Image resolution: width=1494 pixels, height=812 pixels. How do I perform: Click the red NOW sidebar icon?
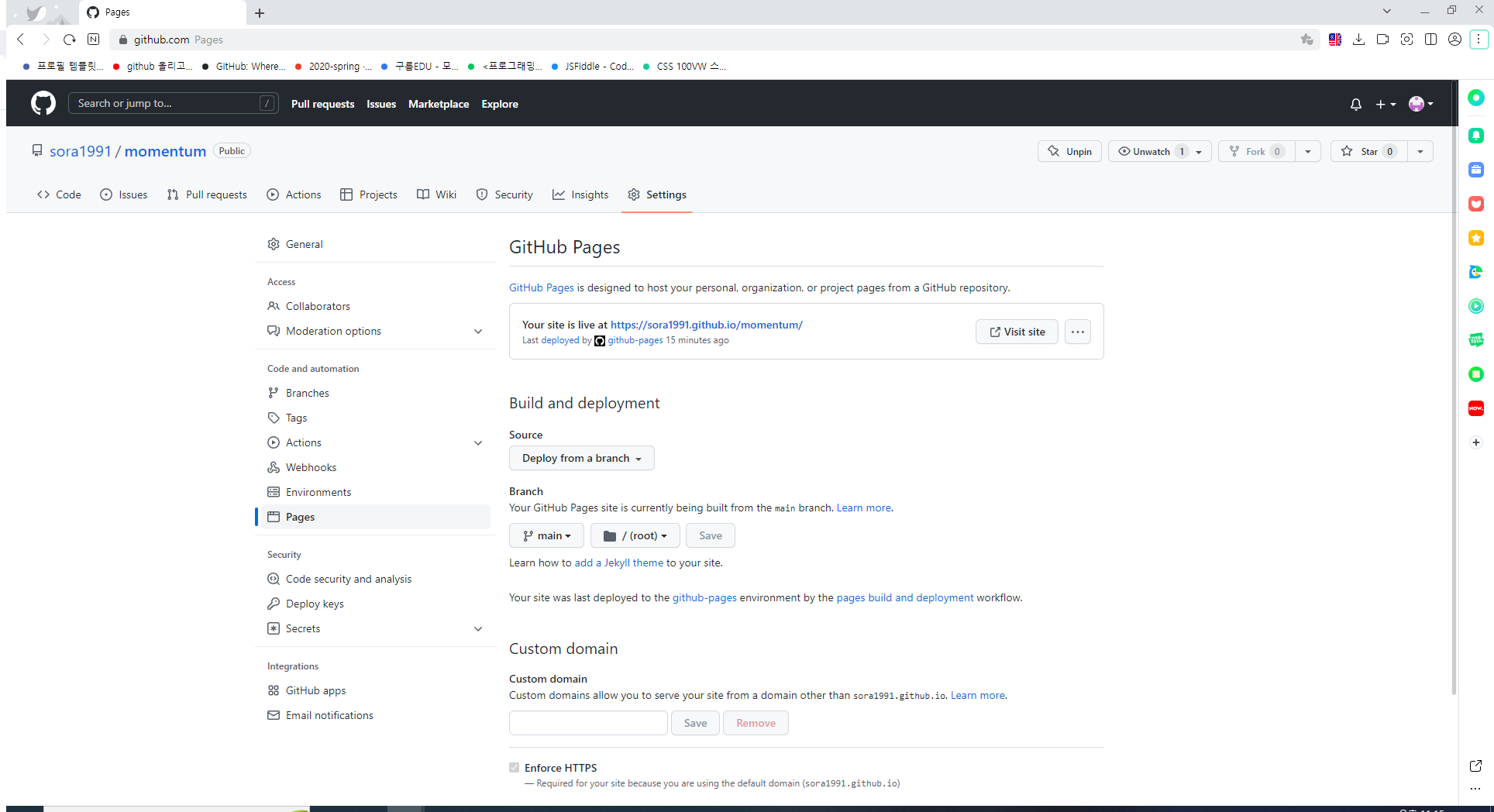tap(1476, 408)
